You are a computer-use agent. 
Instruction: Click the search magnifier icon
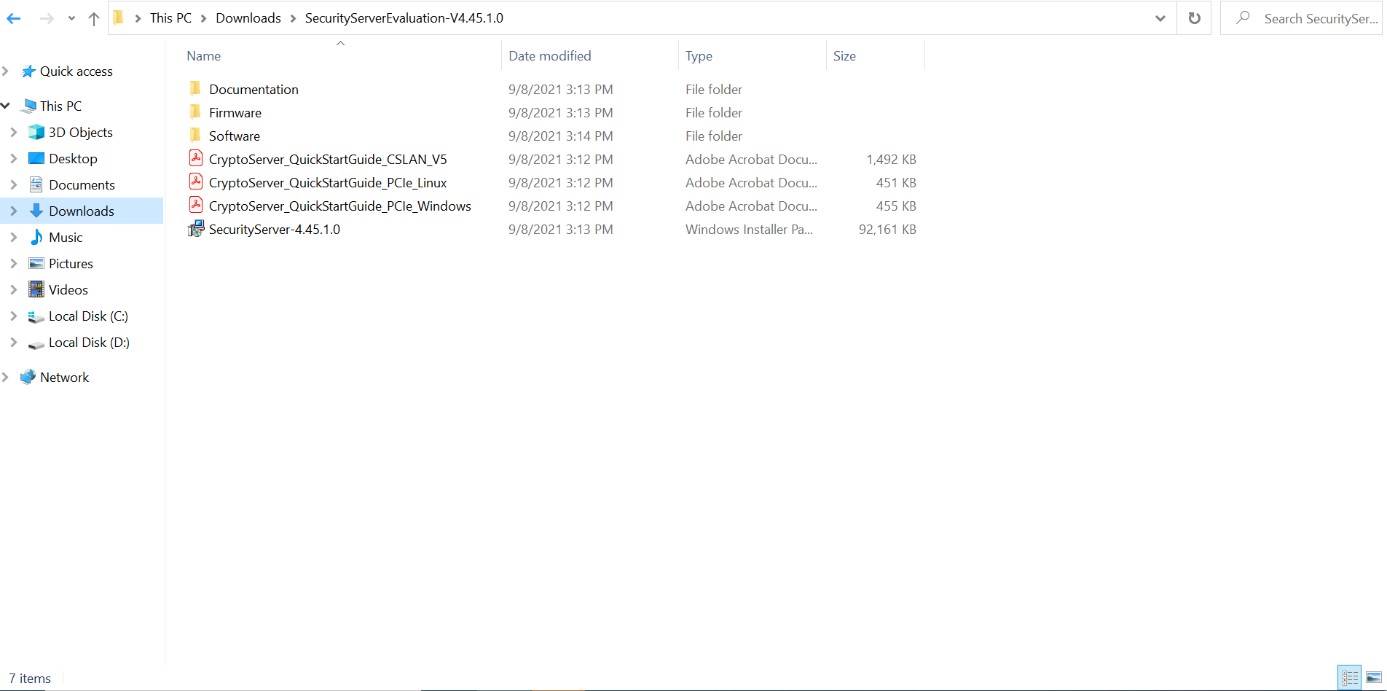[1242, 18]
